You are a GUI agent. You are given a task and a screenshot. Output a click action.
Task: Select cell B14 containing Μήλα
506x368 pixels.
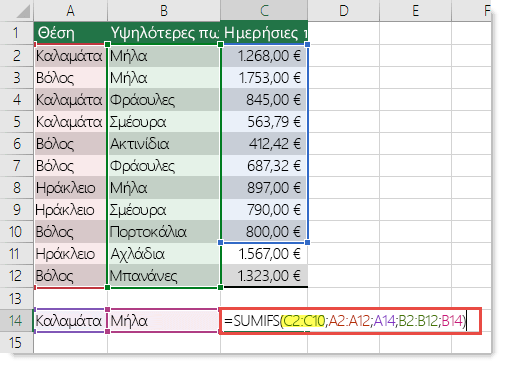(164, 321)
